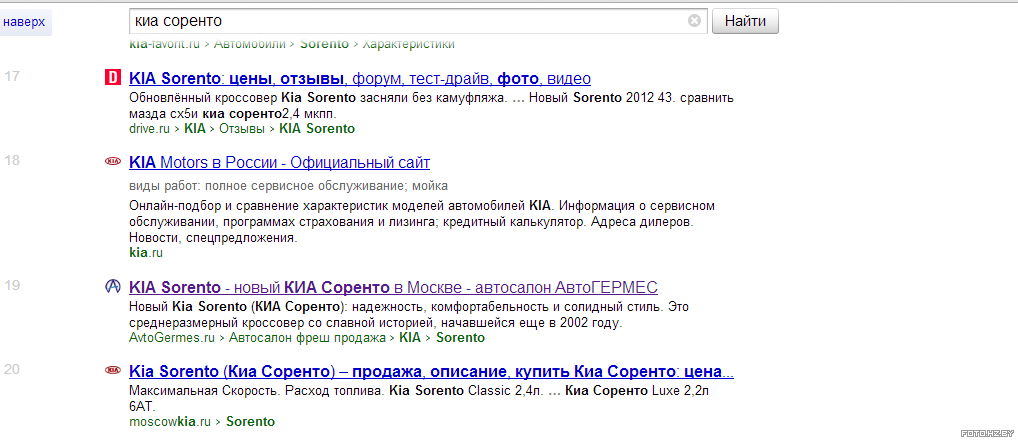
Task: Open KIA Sorento breadcrumb after Отзывы
Action: (317, 129)
